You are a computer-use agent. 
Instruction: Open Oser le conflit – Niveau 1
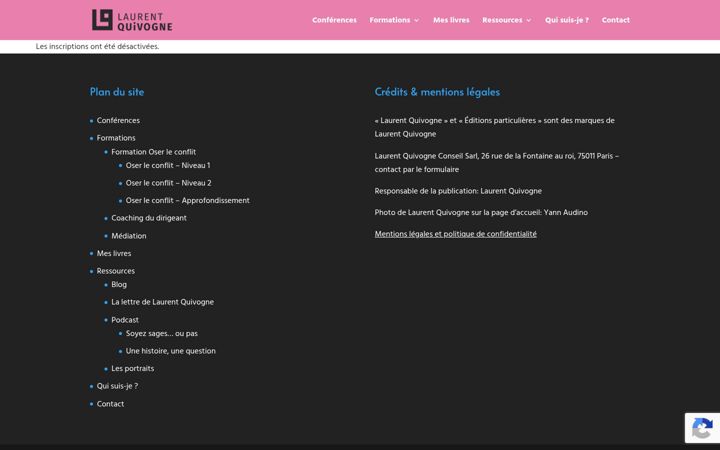pyautogui.click(x=168, y=165)
